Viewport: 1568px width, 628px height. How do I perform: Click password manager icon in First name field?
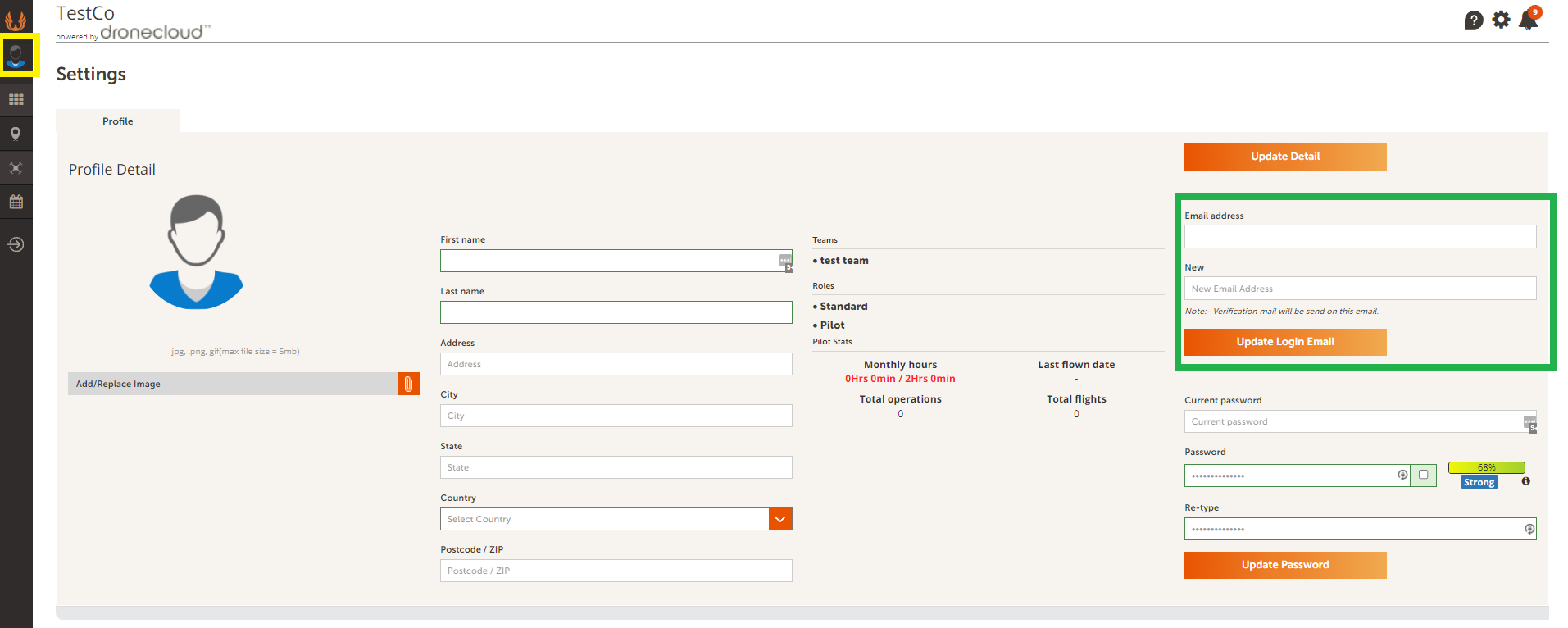click(x=785, y=262)
